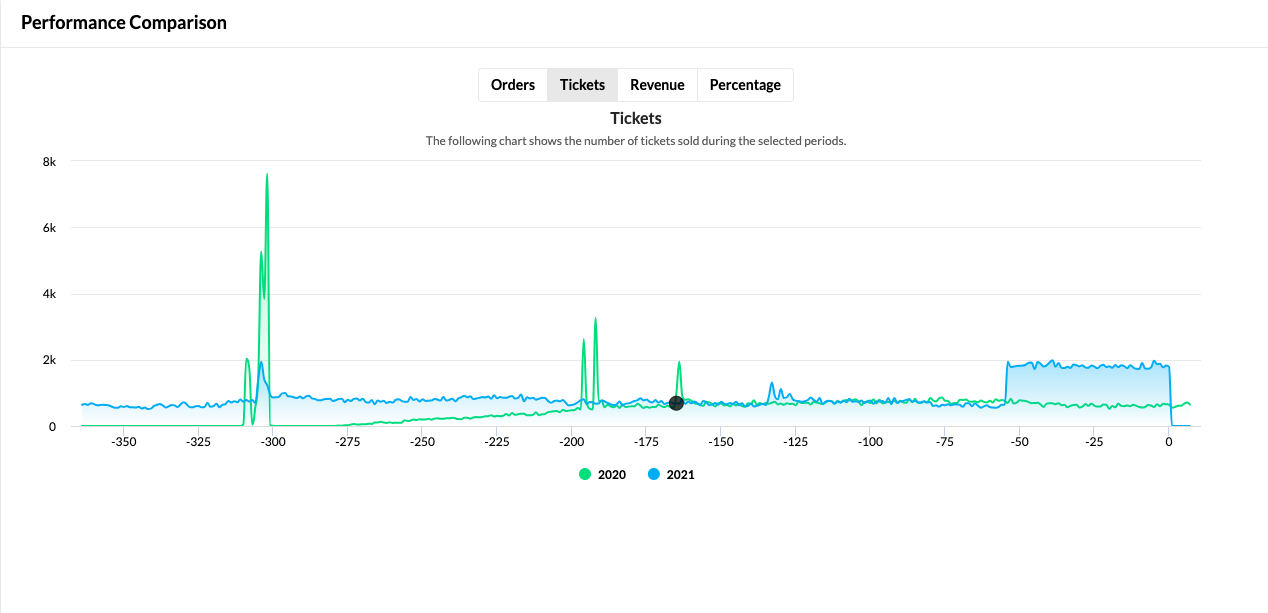Click the blue 2021 legend circle
Image resolution: width=1268 pixels, height=613 pixels.
[654, 475]
